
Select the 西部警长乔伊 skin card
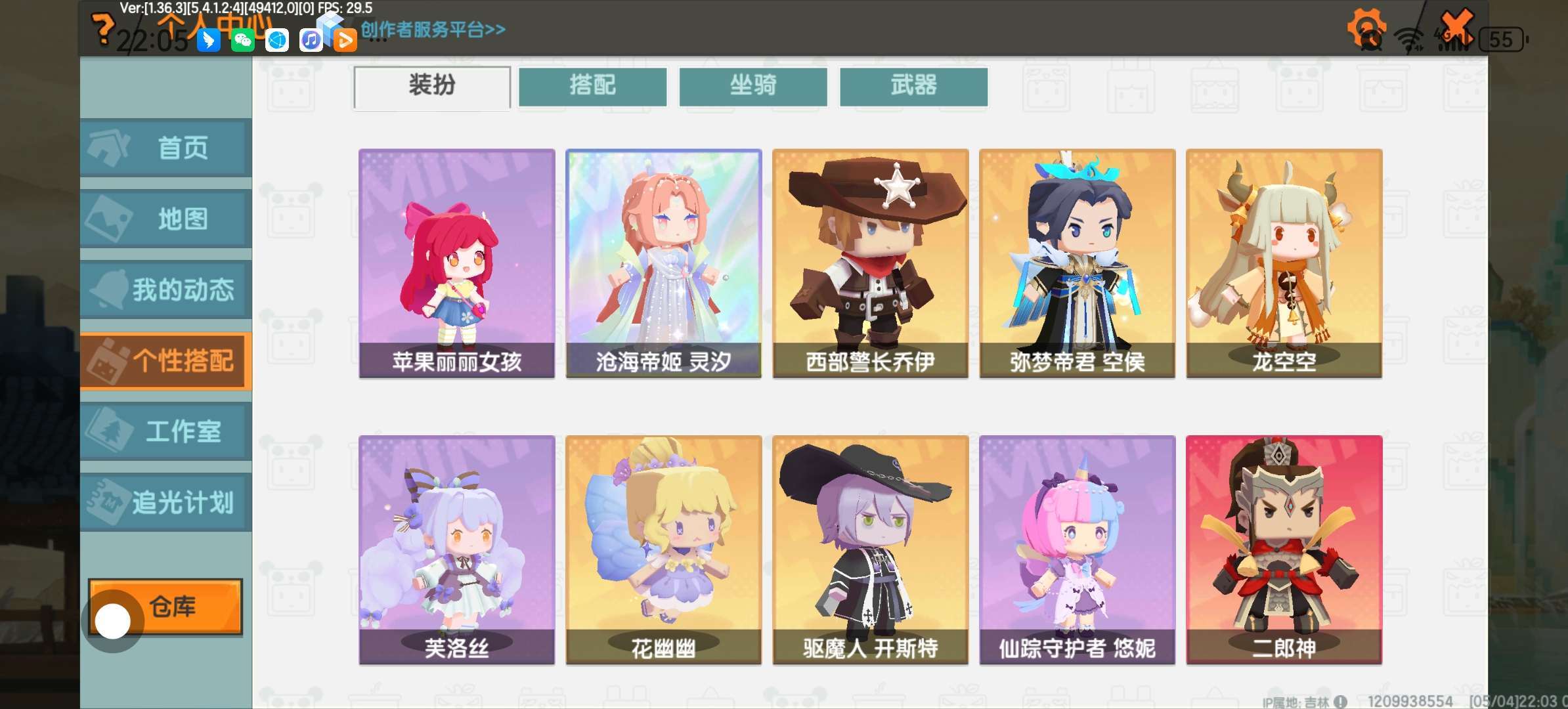[870, 263]
